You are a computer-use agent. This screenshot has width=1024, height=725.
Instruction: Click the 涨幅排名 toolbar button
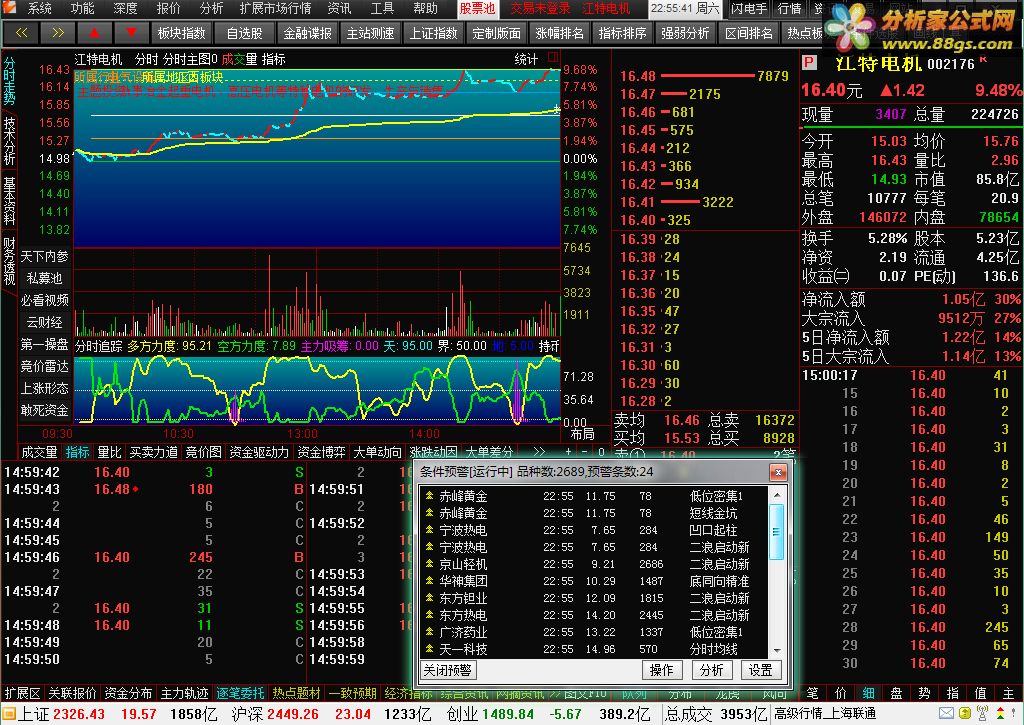pos(559,33)
